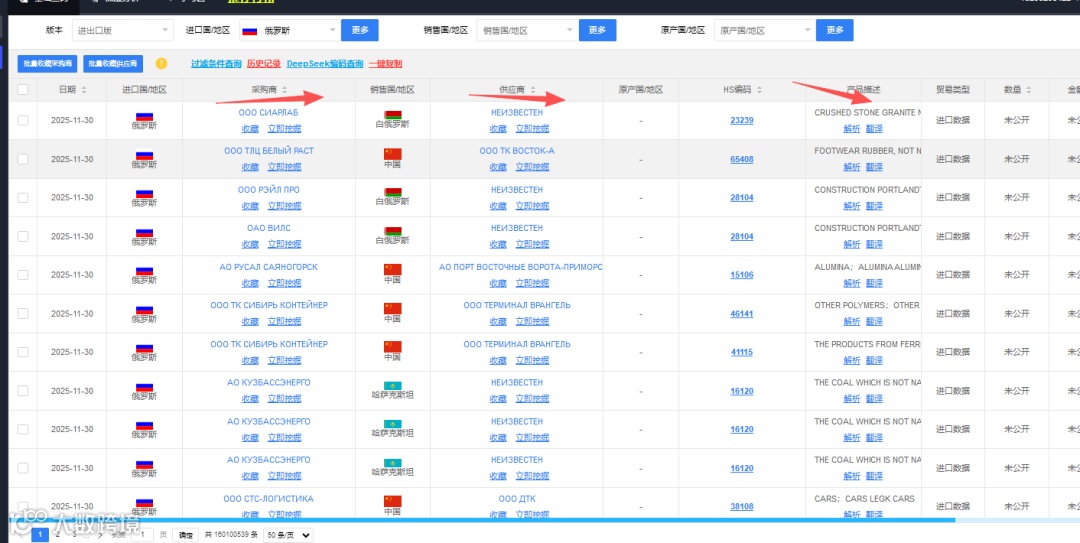Open buyer ООО СТС-ЛОГИСТИКА
The height and width of the screenshot is (543, 1080).
click(x=269, y=498)
